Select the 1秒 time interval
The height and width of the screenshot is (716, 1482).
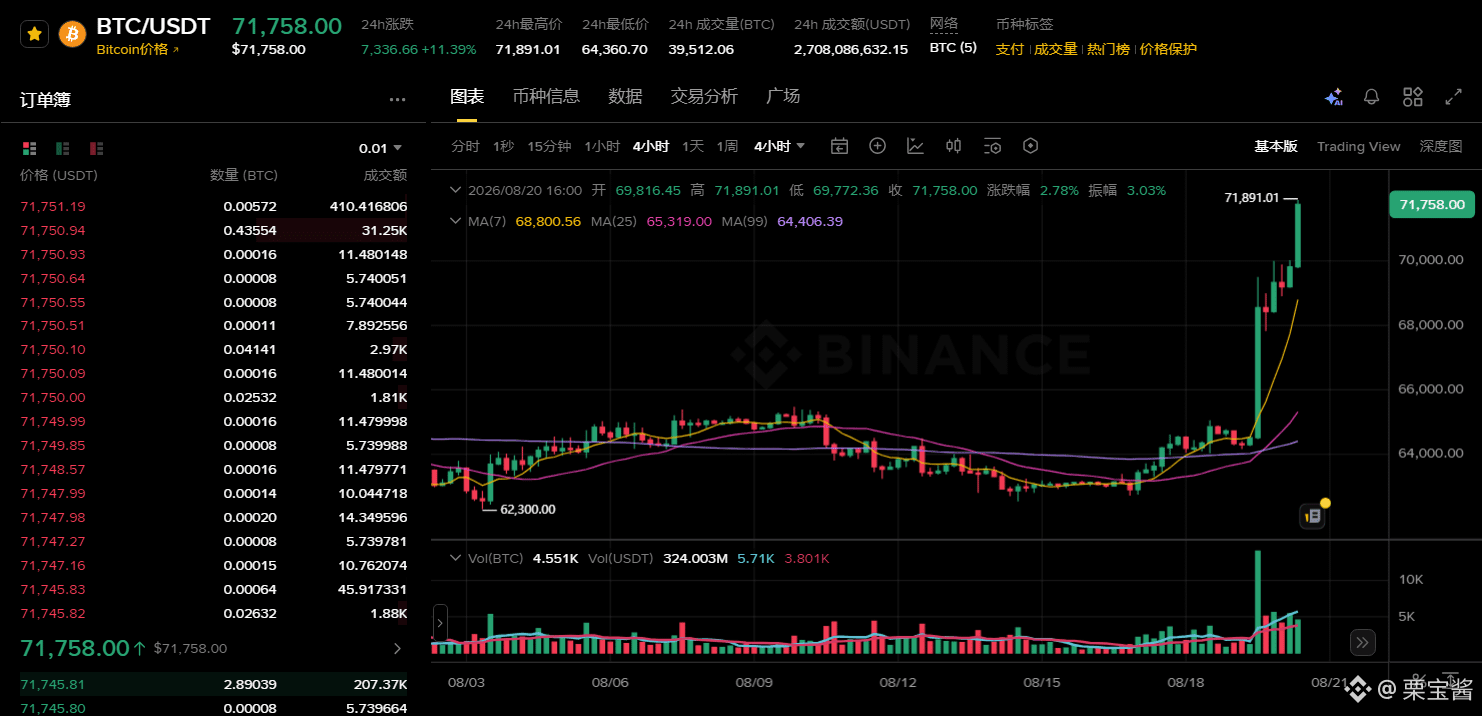pyautogui.click(x=503, y=146)
